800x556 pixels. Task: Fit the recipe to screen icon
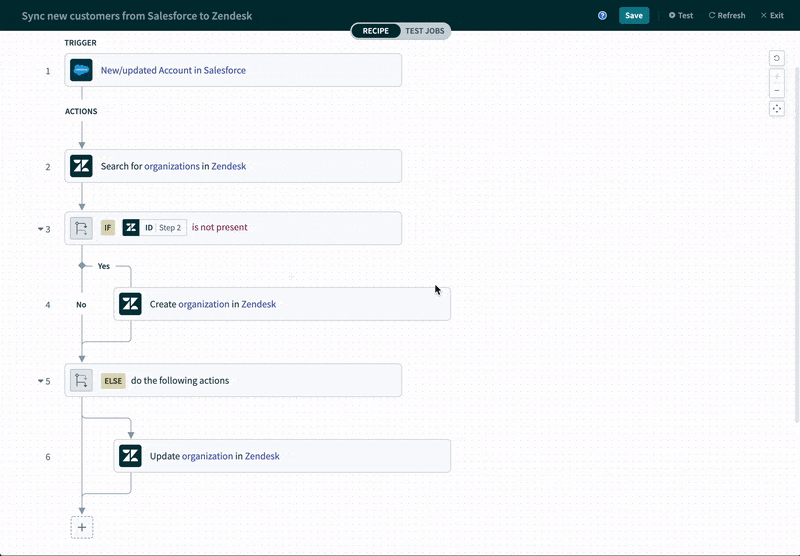pyautogui.click(x=777, y=109)
